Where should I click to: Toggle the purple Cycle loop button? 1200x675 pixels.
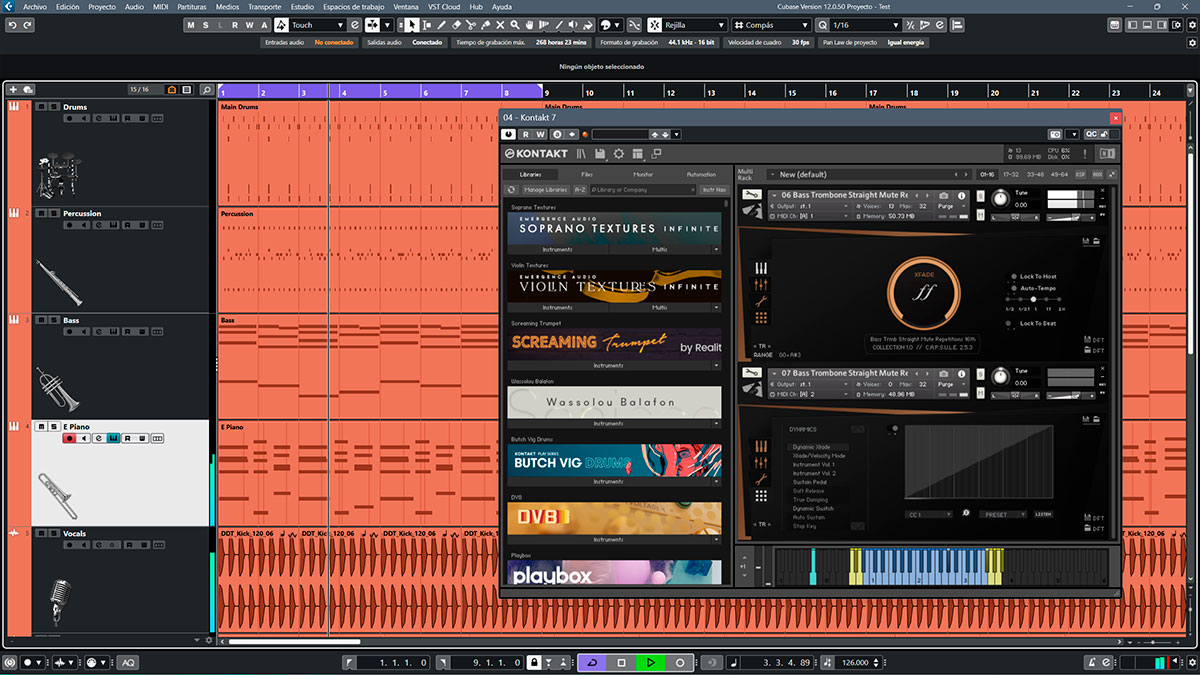coord(592,662)
